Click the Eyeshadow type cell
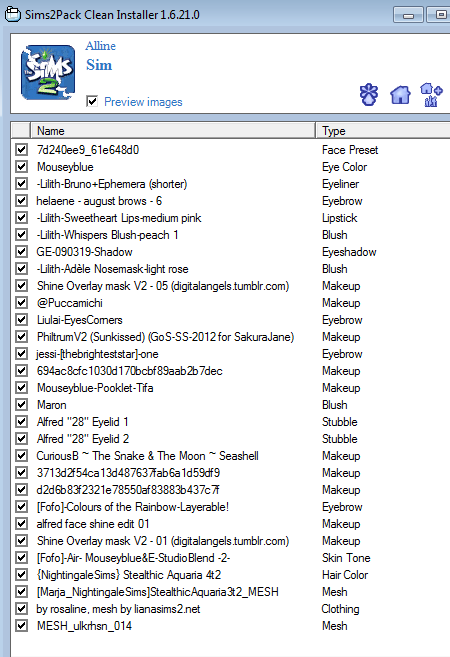This screenshot has width=450, height=657. [x=349, y=251]
